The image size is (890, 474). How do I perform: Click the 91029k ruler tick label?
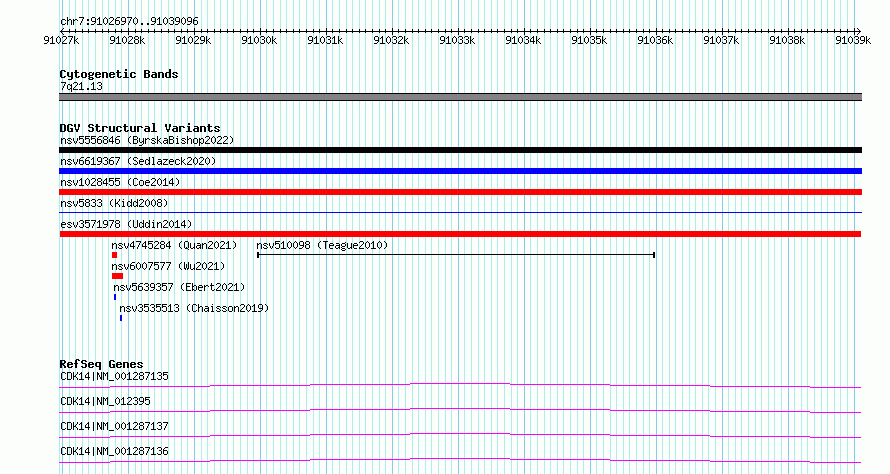193,40
